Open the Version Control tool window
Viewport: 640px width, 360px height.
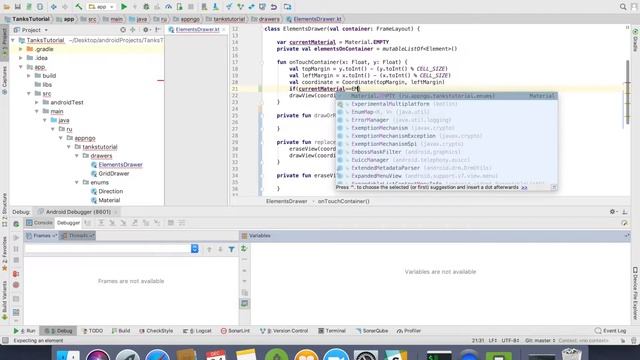[284, 331]
